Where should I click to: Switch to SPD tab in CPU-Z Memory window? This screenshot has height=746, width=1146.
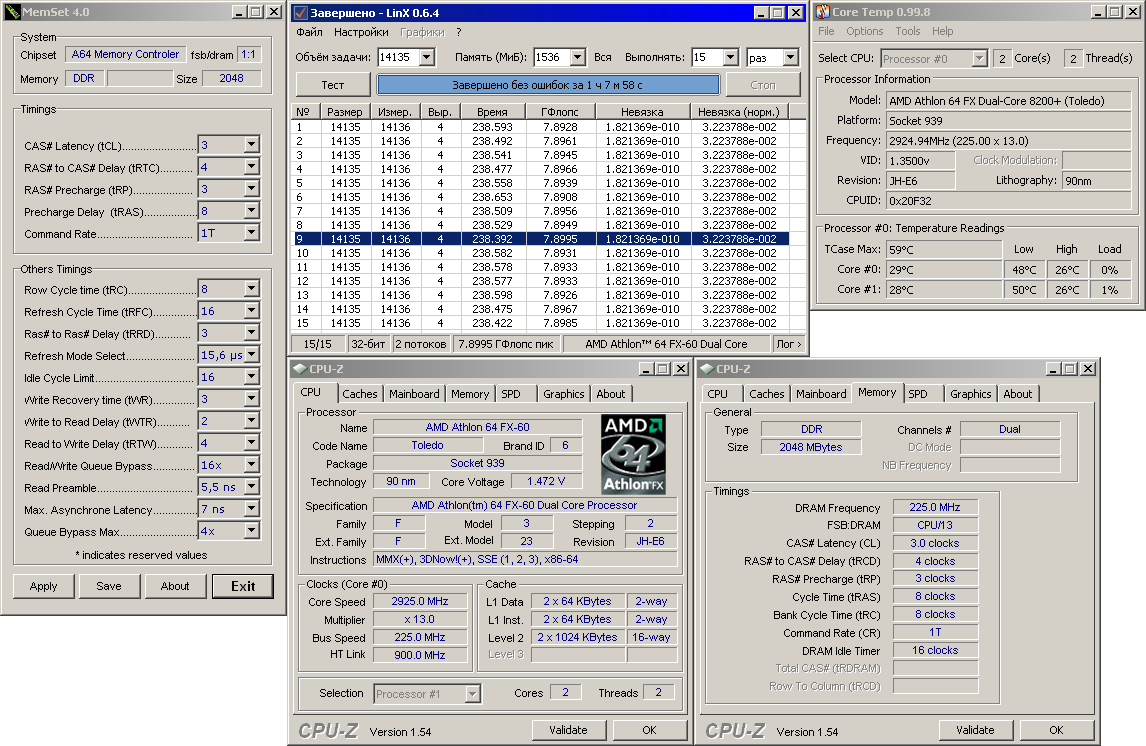tap(918, 394)
